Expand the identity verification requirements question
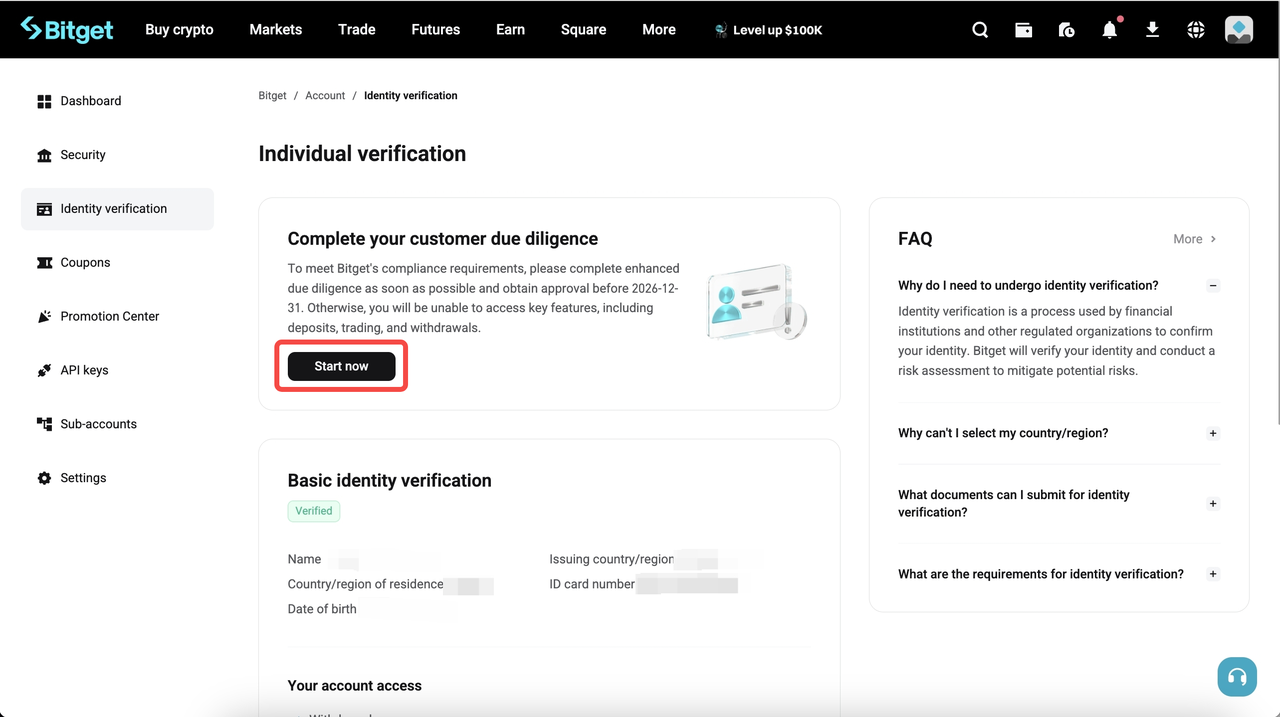The width and height of the screenshot is (1280, 717). coord(1212,573)
